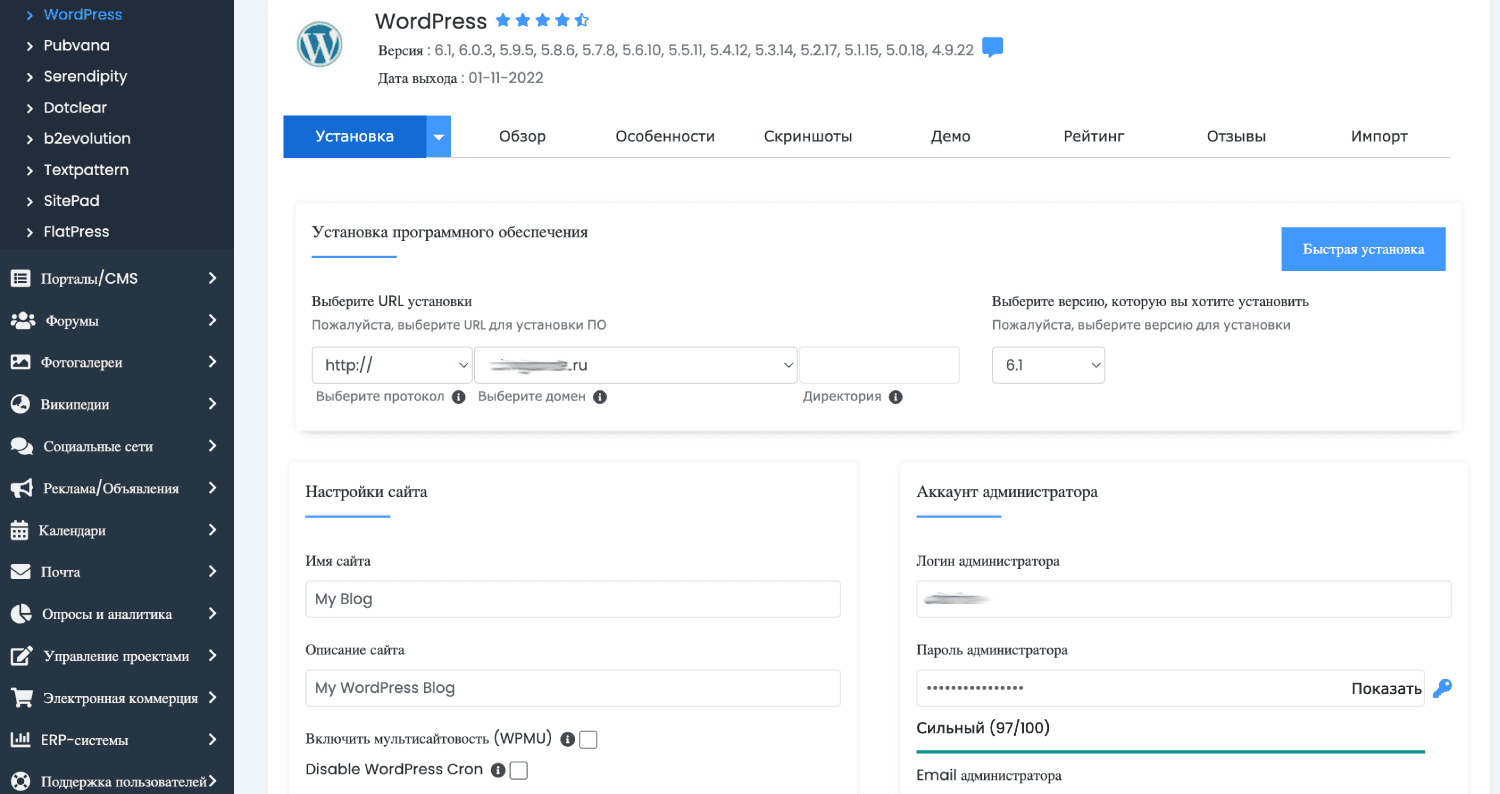The image size is (1500, 794).
Task: Click the Логин администратора input field
Action: [1184, 599]
